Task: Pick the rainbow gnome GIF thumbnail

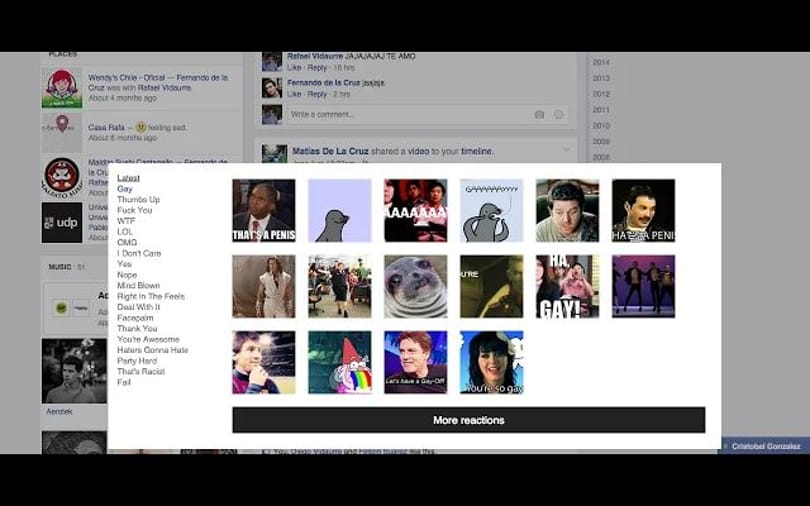Action: (x=339, y=362)
